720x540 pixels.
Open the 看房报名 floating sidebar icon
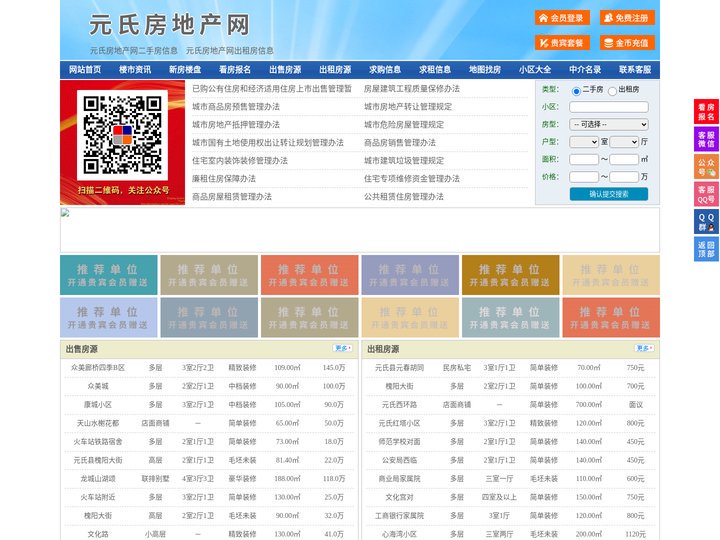(x=706, y=112)
